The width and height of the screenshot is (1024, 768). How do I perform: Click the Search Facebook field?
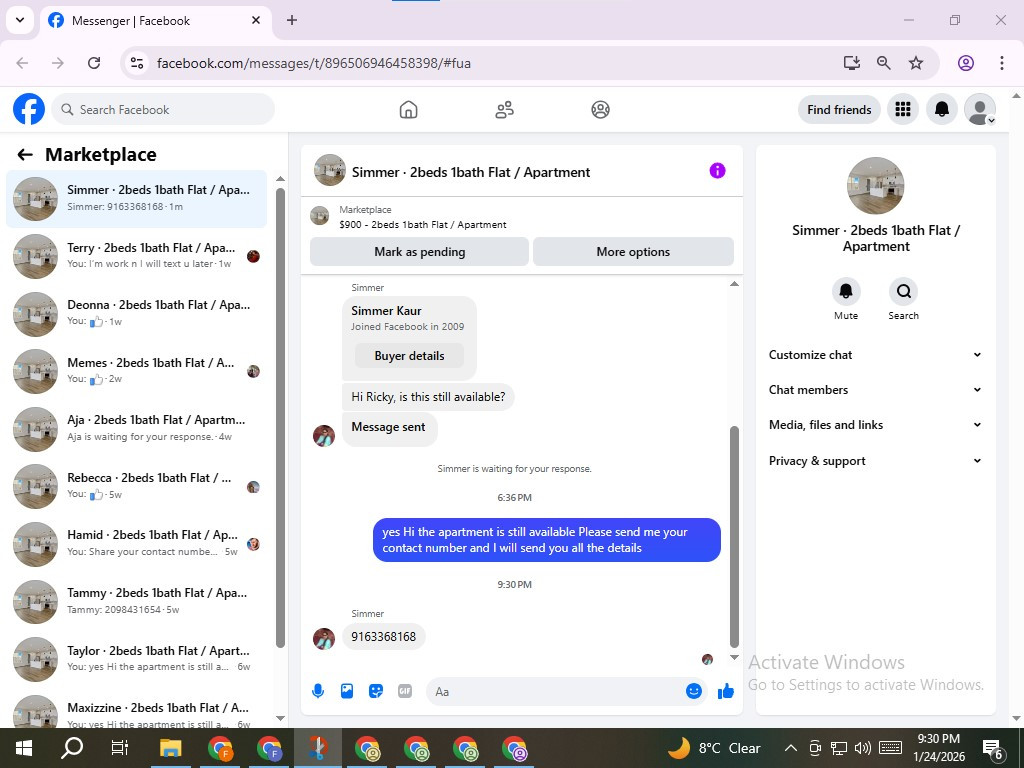pos(163,109)
